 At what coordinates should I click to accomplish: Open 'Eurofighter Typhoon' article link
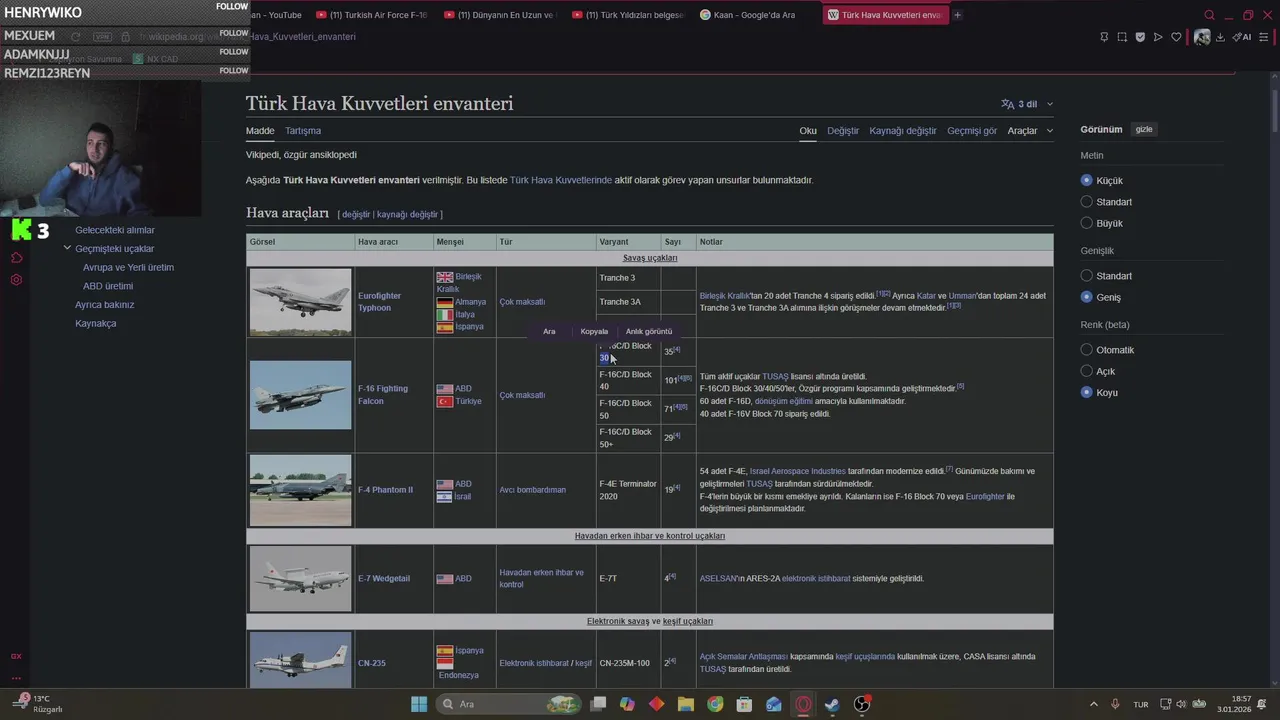point(379,302)
